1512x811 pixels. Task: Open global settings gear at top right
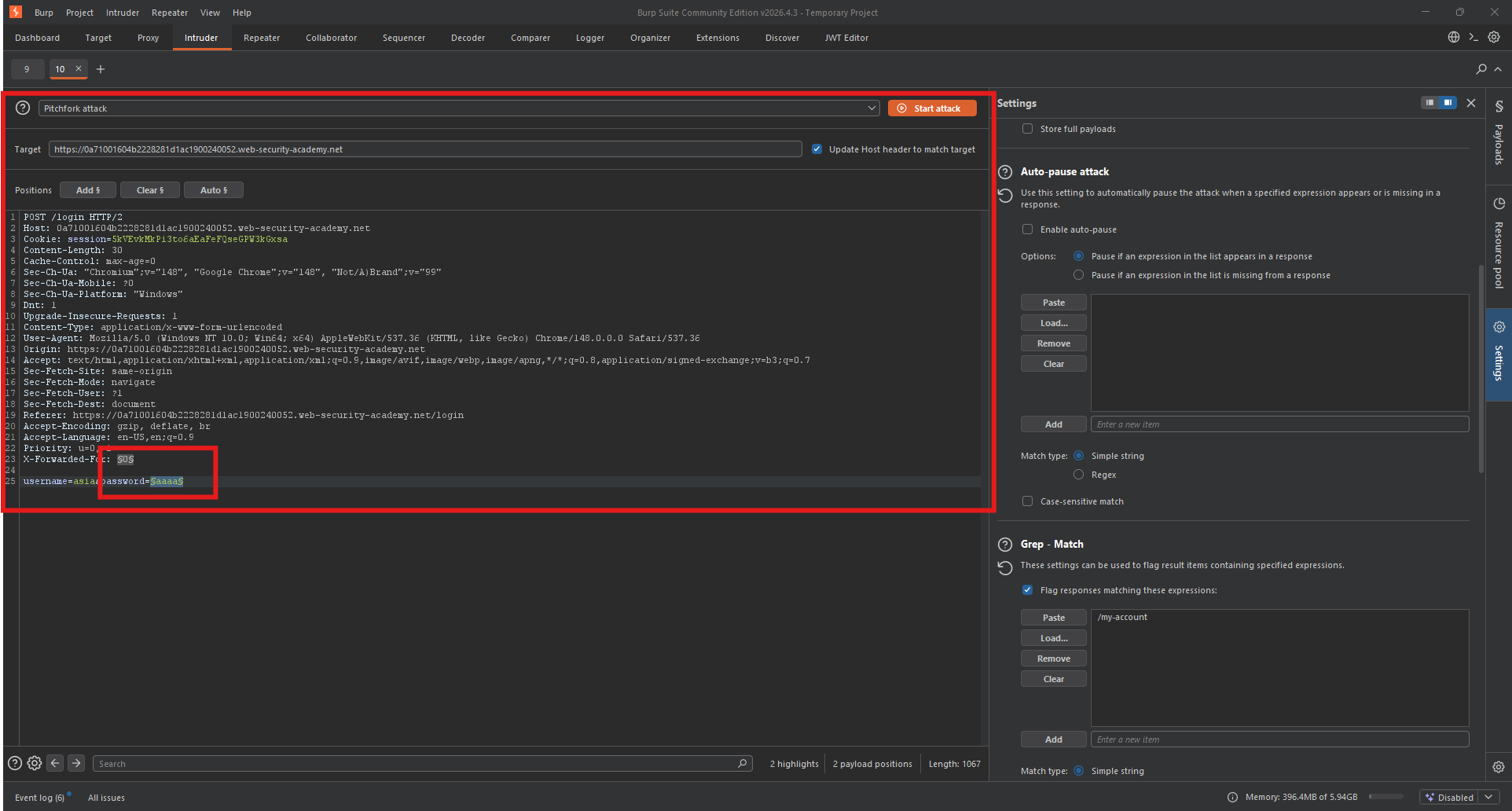[1494, 37]
